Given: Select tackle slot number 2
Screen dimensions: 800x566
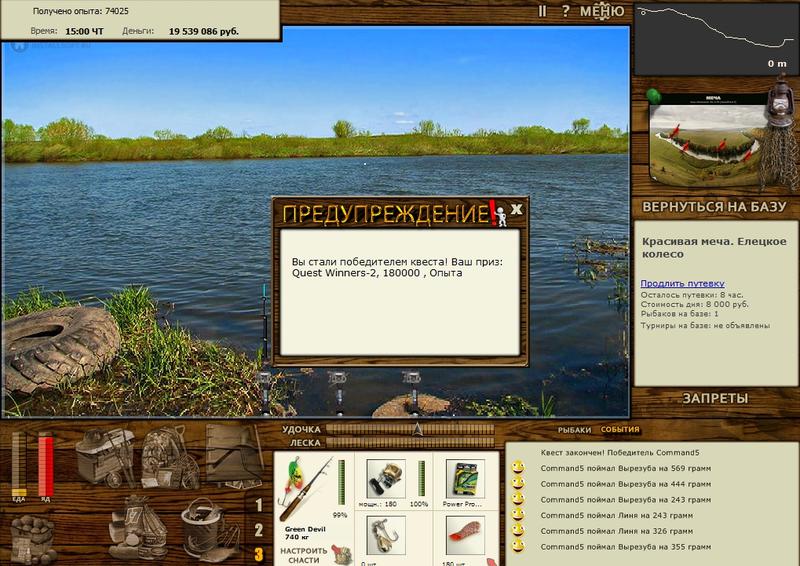Looking at the screenshot, I should 259,530.
